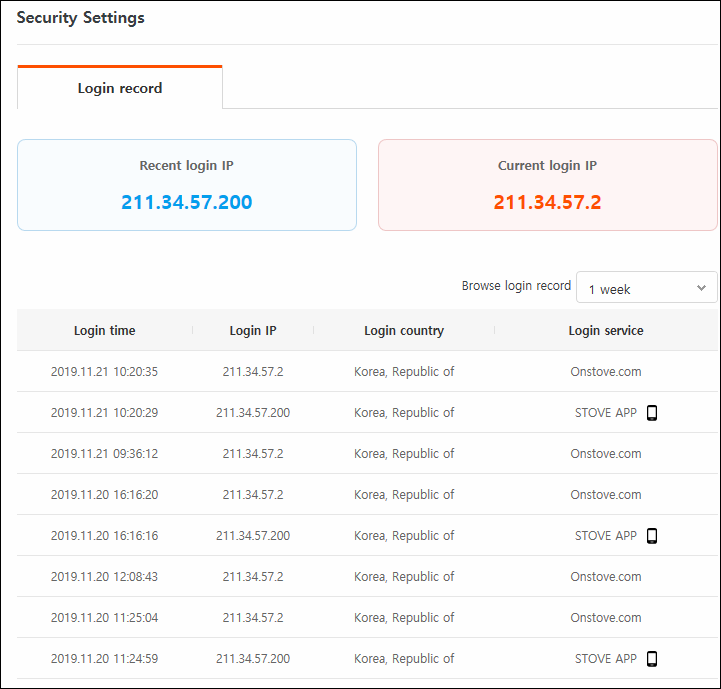This screenshot has width=721, height=689.
Task: Click mobile icon beside 10:20:29 STOVE APP entry
Action: click(652, 413)
